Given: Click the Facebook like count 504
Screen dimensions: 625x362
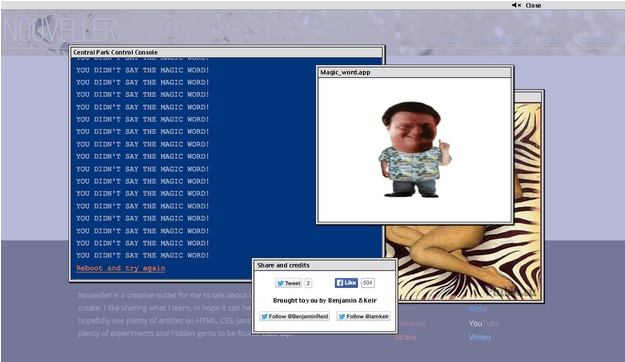Looking at the screenshot, I should coord(368,283).
